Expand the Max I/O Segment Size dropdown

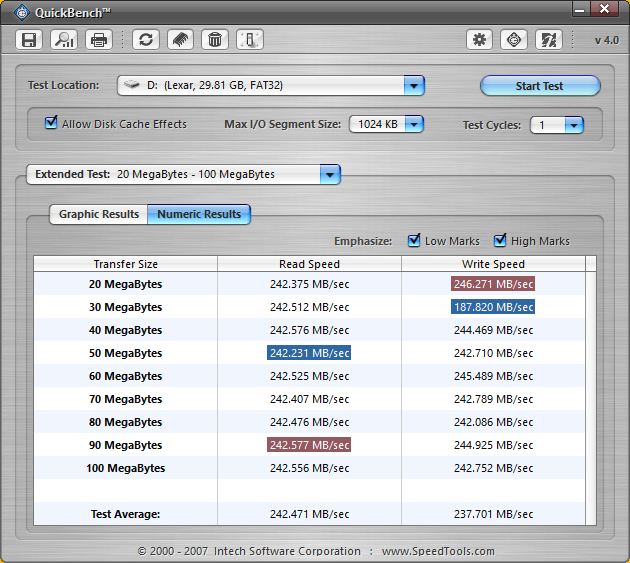click(413, 125)
